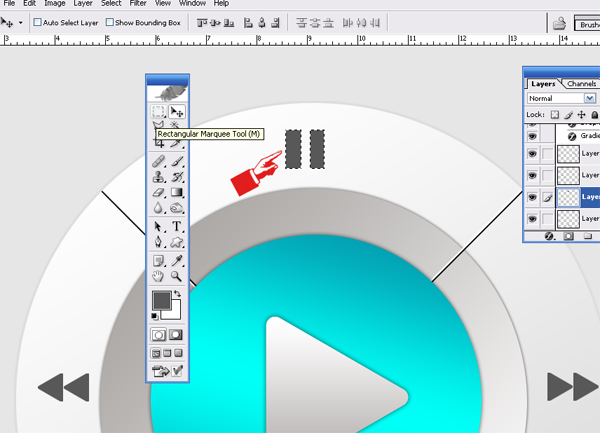Screen dimensions: 600x433
Task: Hide the Gradient effect row eye icon
Action: coord(532,136)
